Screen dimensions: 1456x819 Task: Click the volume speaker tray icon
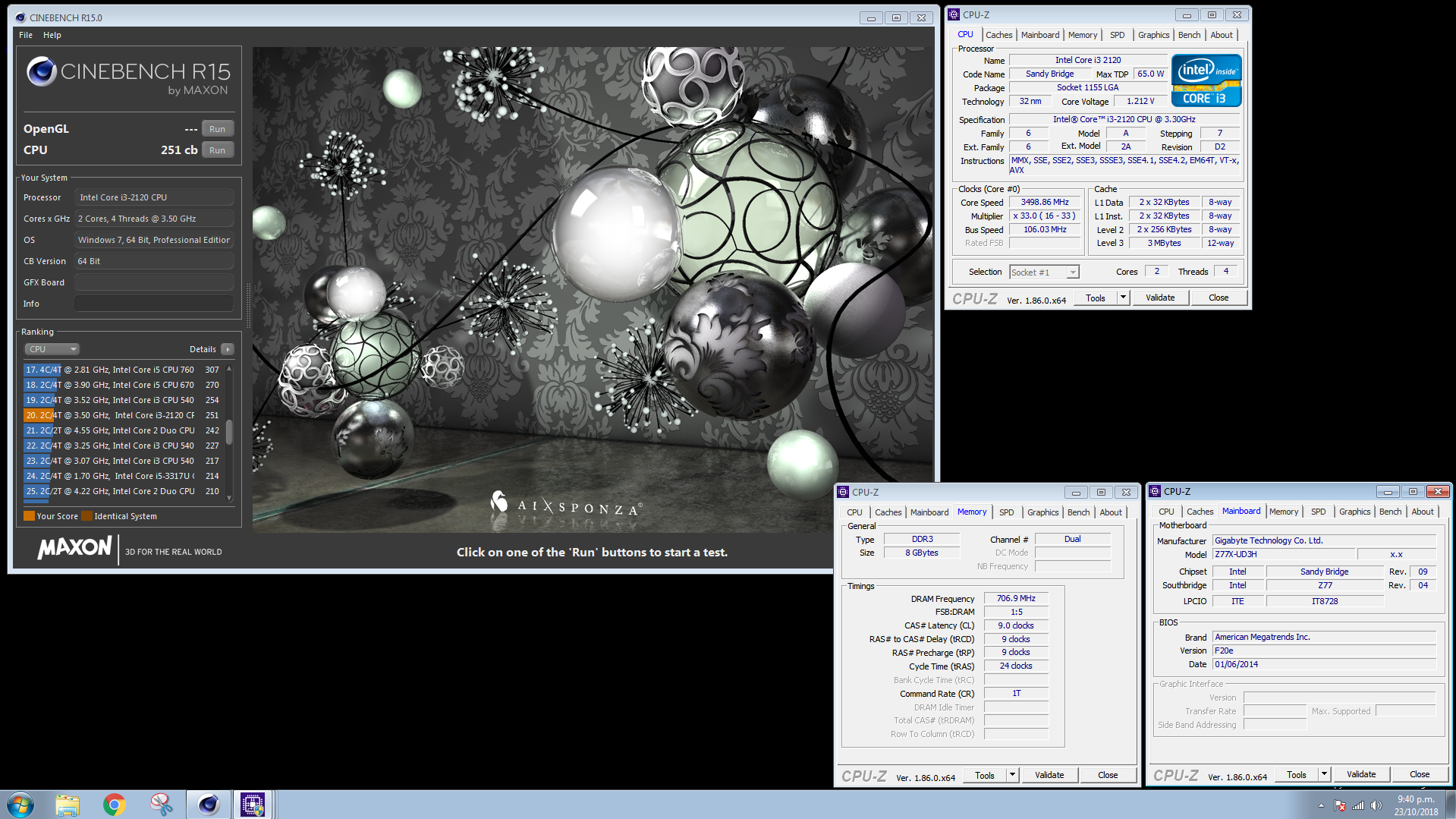1376,805
